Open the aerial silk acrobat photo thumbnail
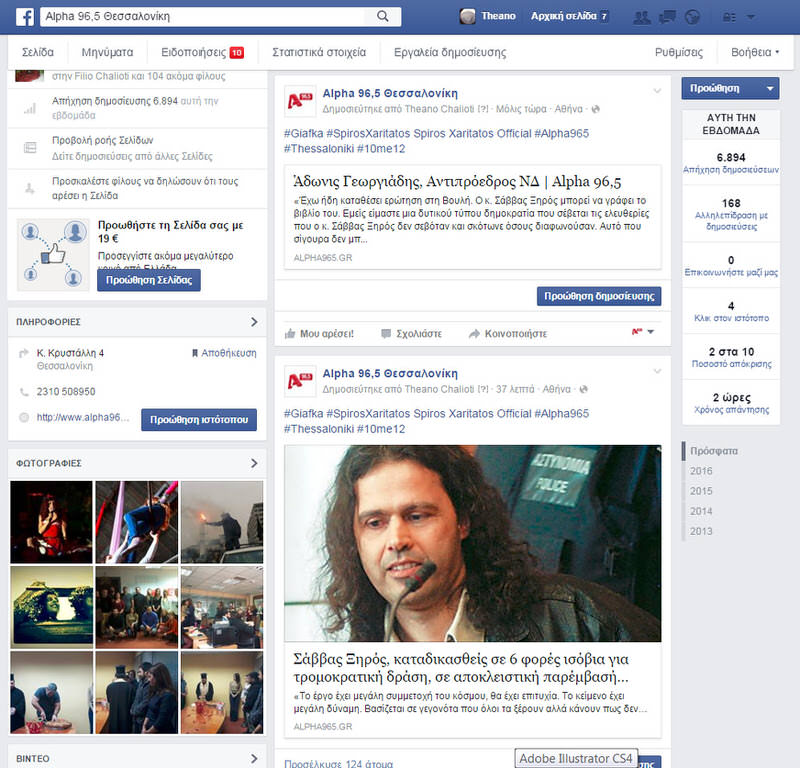This screenshot has height=768, width=800. [137, 522]
